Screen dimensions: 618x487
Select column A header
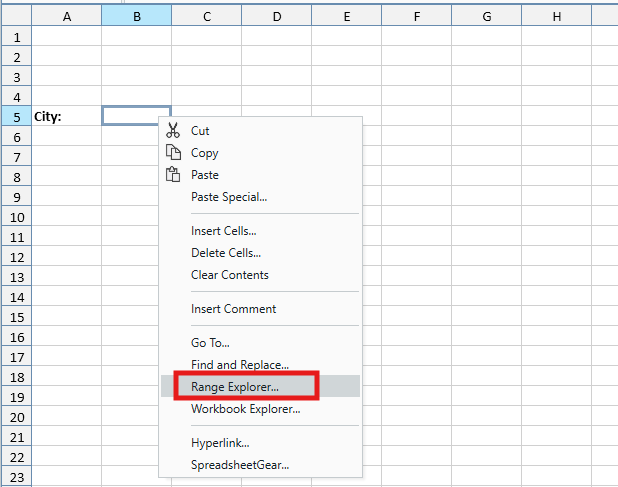[x=66, y=16]
